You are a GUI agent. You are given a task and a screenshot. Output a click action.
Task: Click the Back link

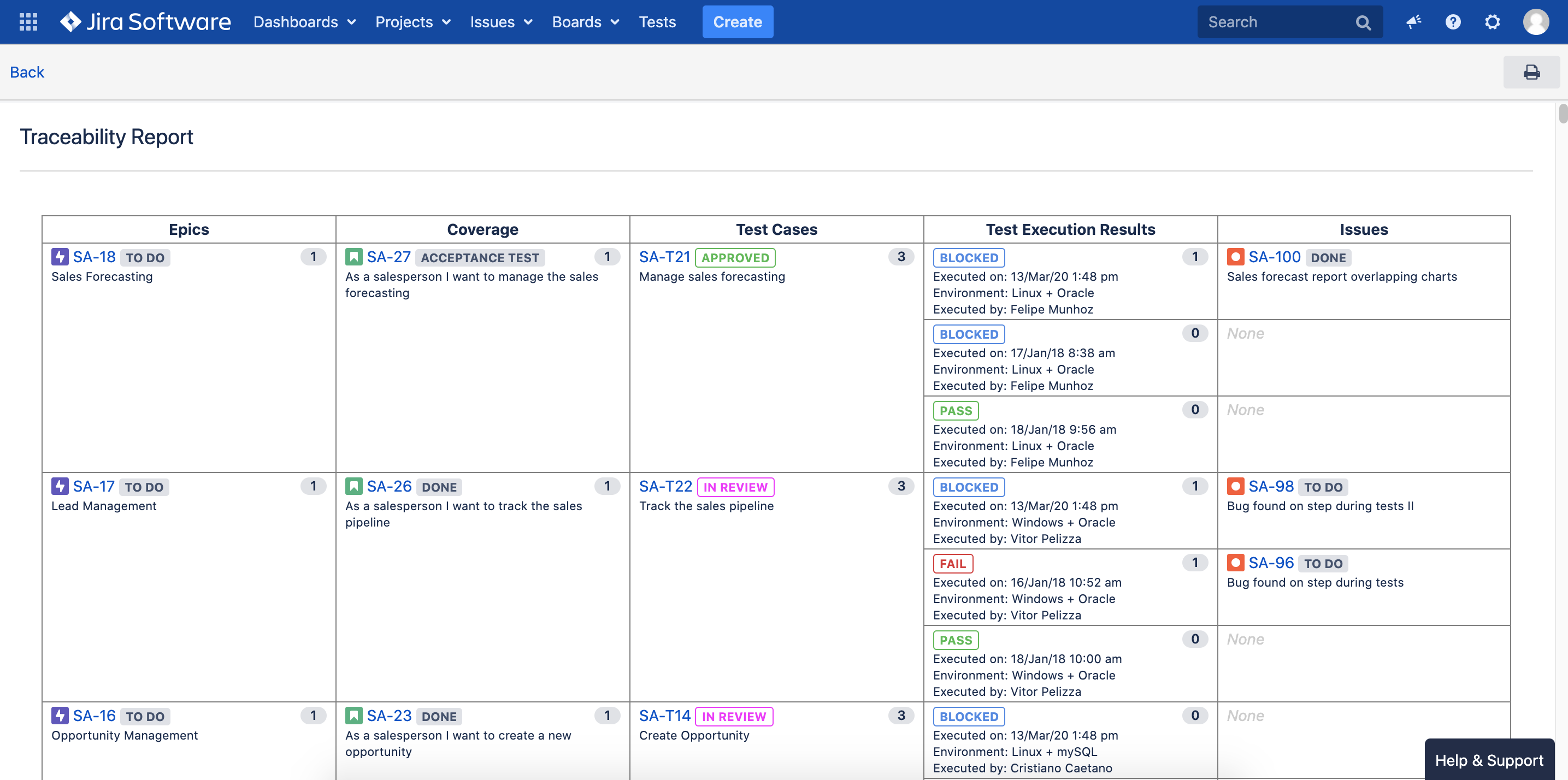27,72
